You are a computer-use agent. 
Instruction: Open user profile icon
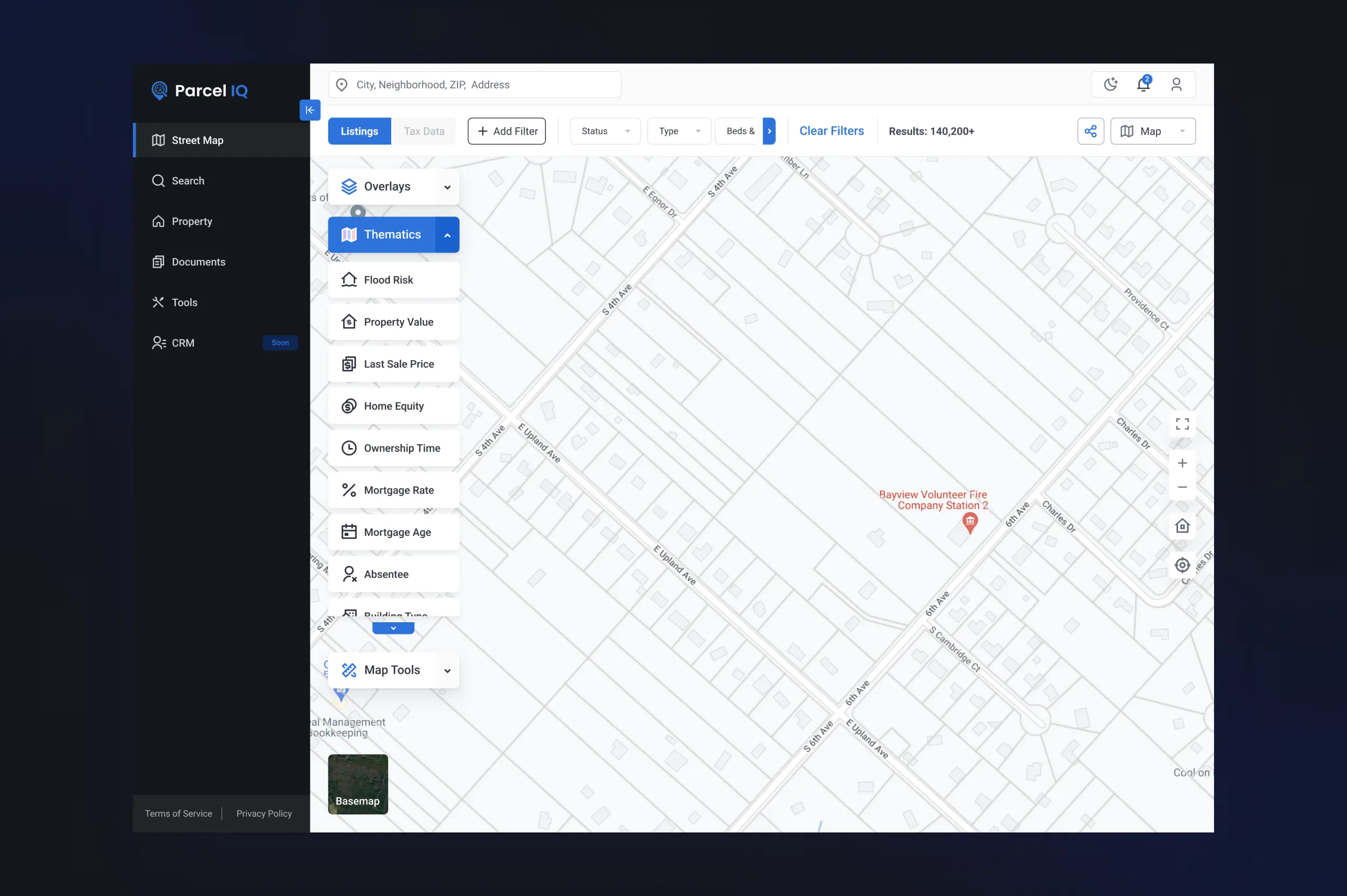(1175, 85)
